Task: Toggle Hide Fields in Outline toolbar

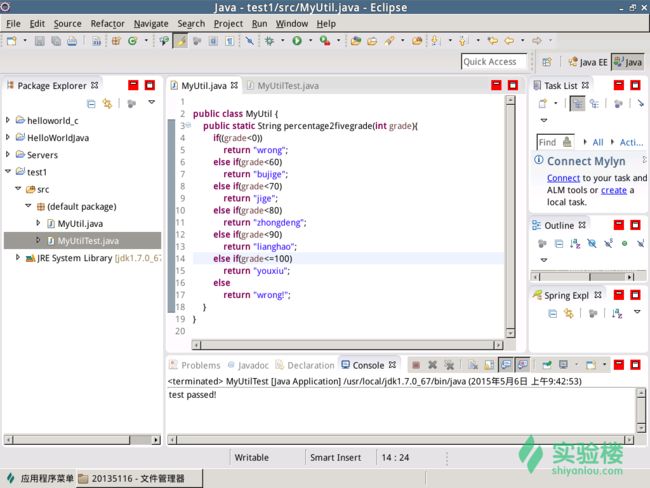Action: tap(592, 243)
